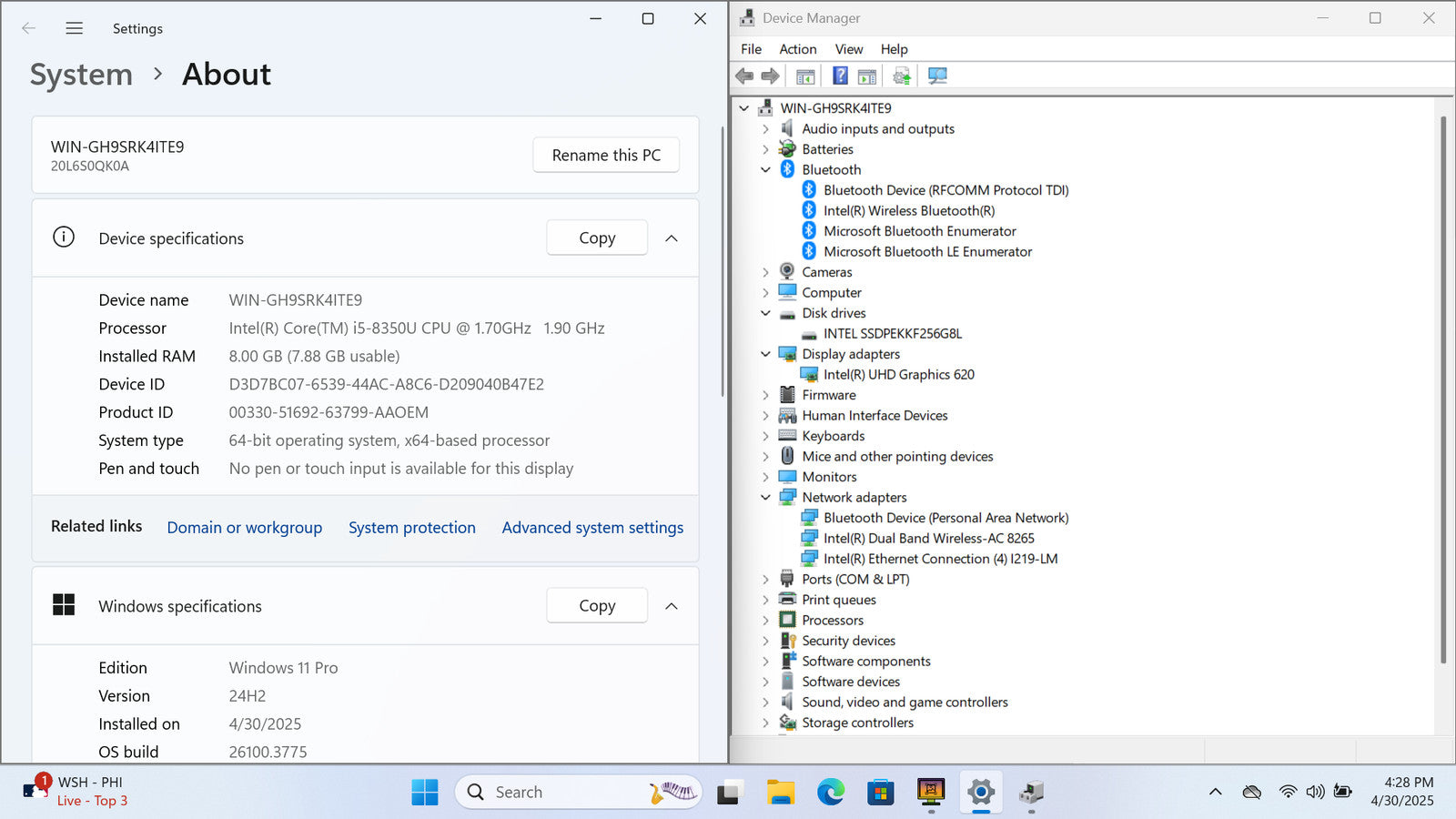Copy the Windows specifications
The width and height of the screenshot is (1456, 819).
(x=597, y=605)
